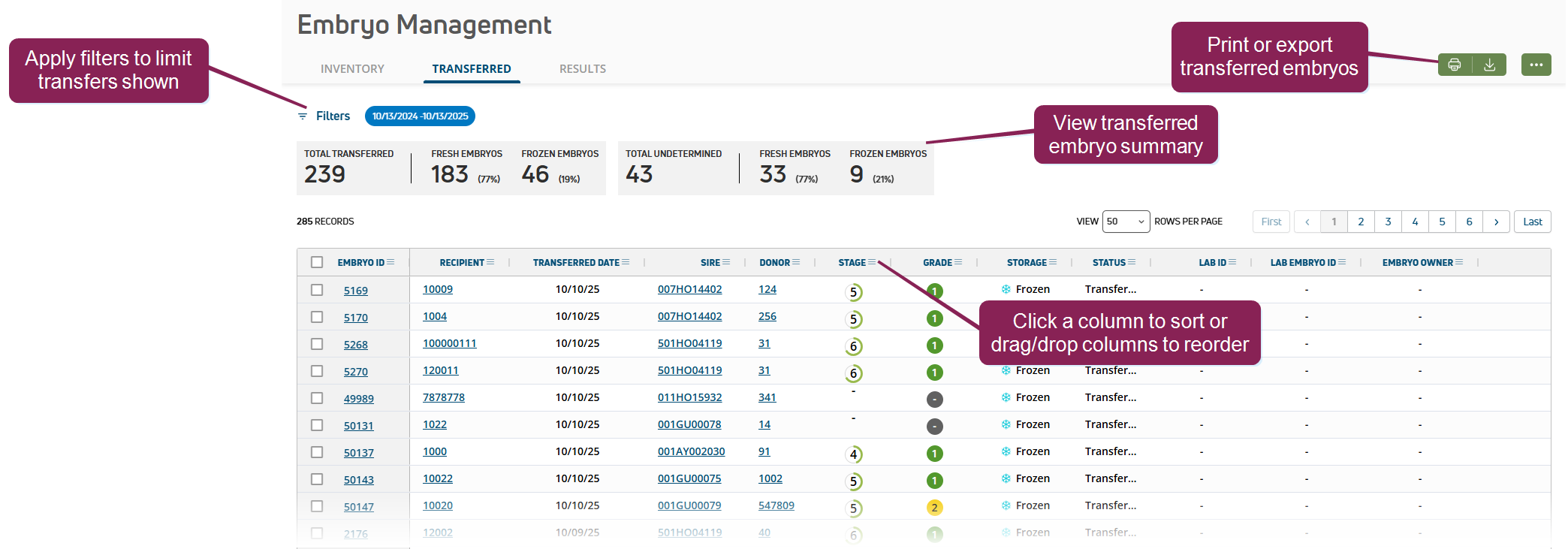Open the rows per page dropdown
This screenshot has width=1568, height=549.
[1126, 222]
